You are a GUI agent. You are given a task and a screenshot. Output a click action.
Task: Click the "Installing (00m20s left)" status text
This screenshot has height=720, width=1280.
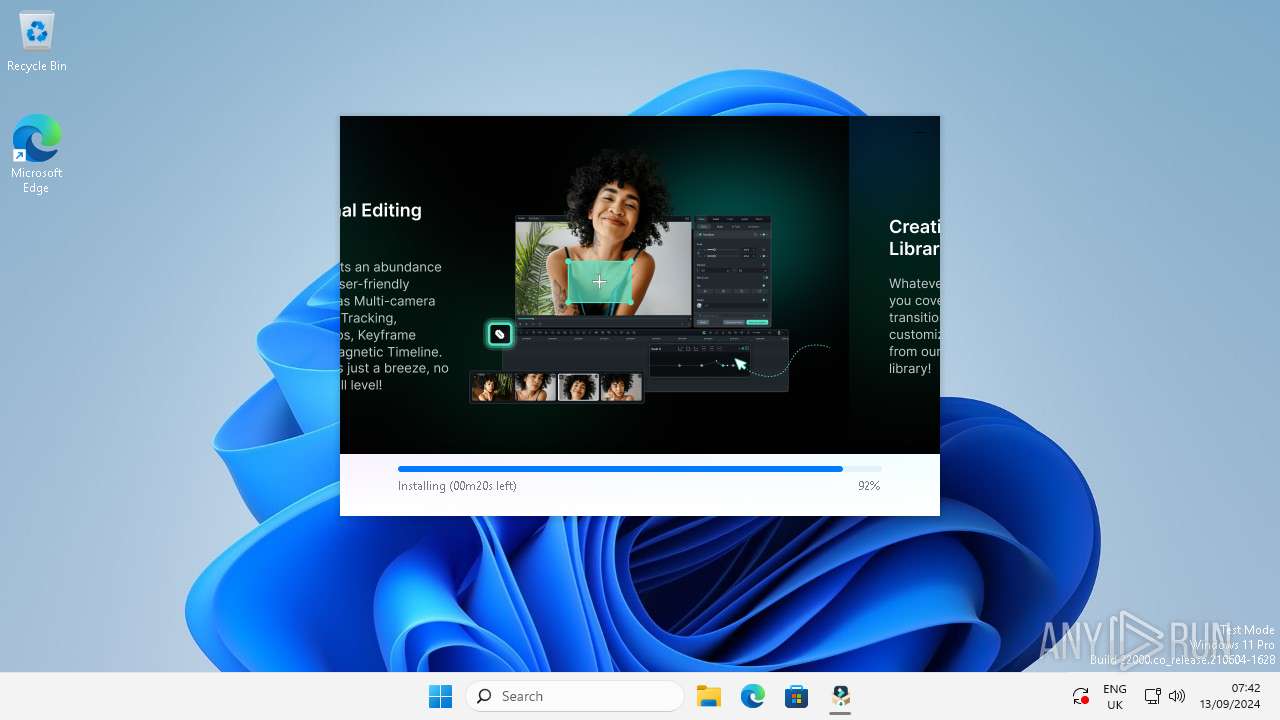point(457,486)
